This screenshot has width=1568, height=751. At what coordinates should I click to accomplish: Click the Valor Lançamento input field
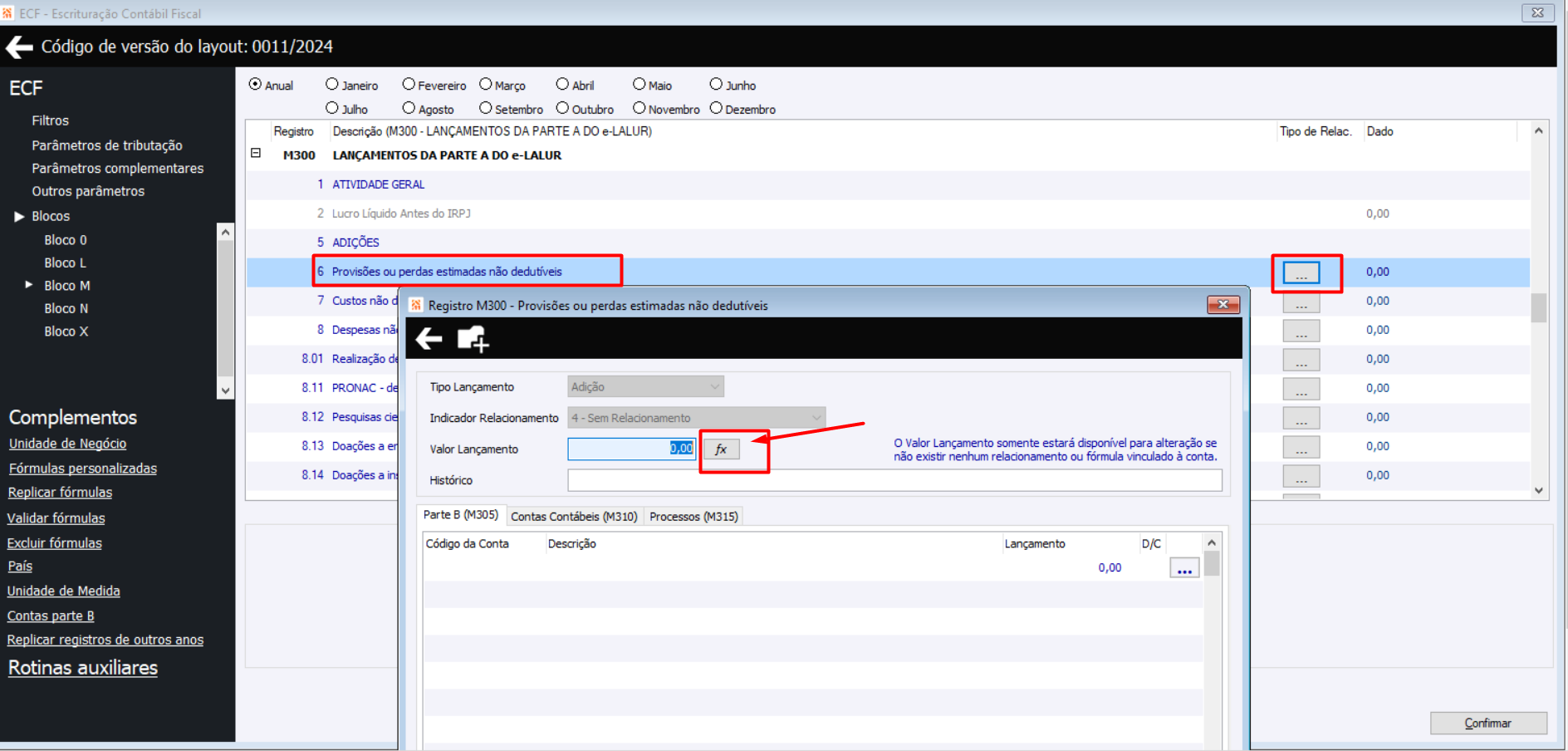point(631,449)
